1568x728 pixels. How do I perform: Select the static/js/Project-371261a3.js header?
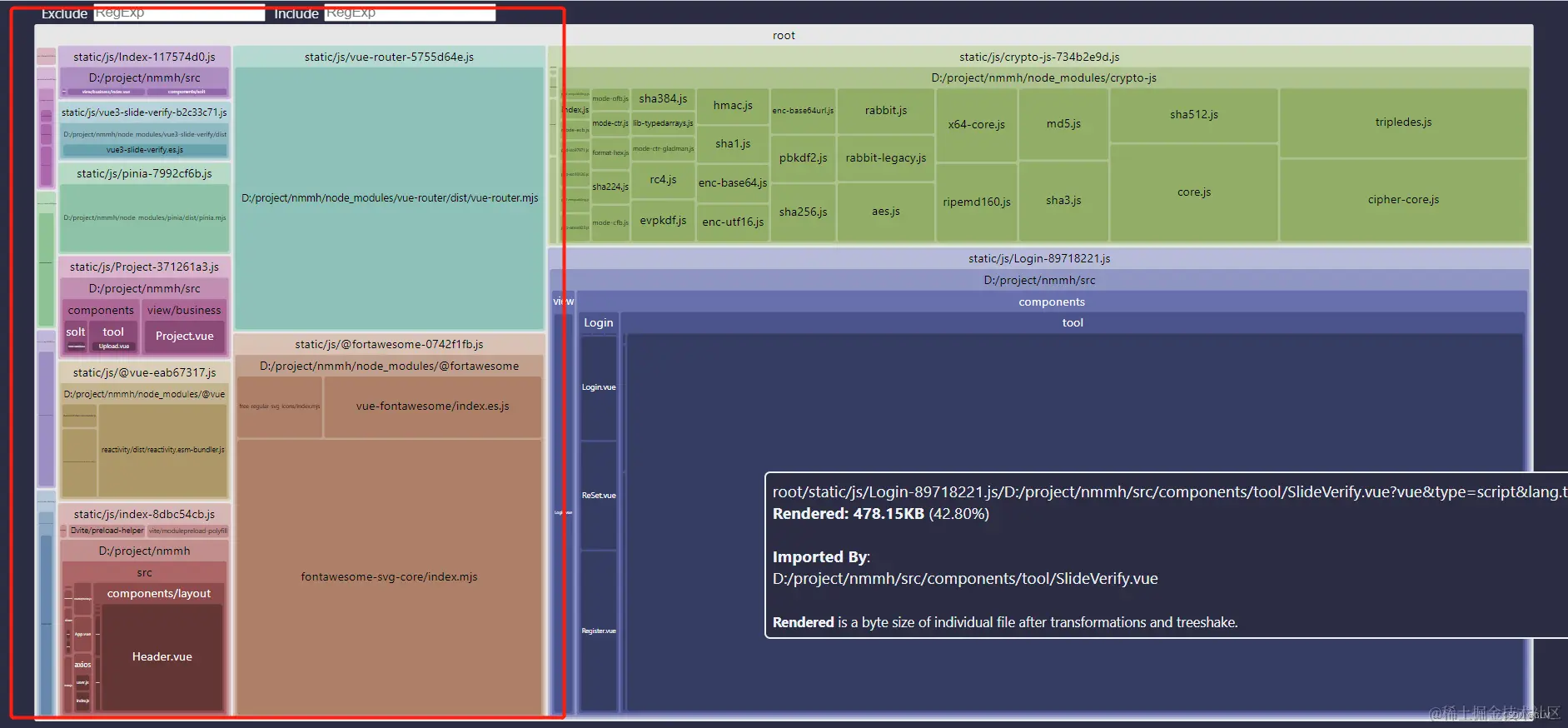click(144, 267)
